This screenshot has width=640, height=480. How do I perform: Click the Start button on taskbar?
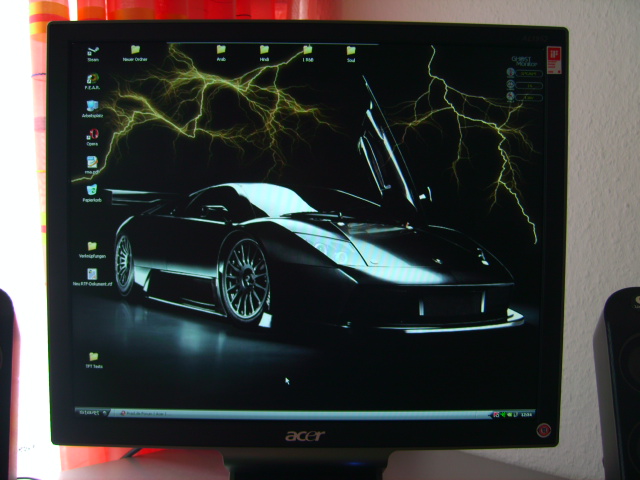pos(88,412)
